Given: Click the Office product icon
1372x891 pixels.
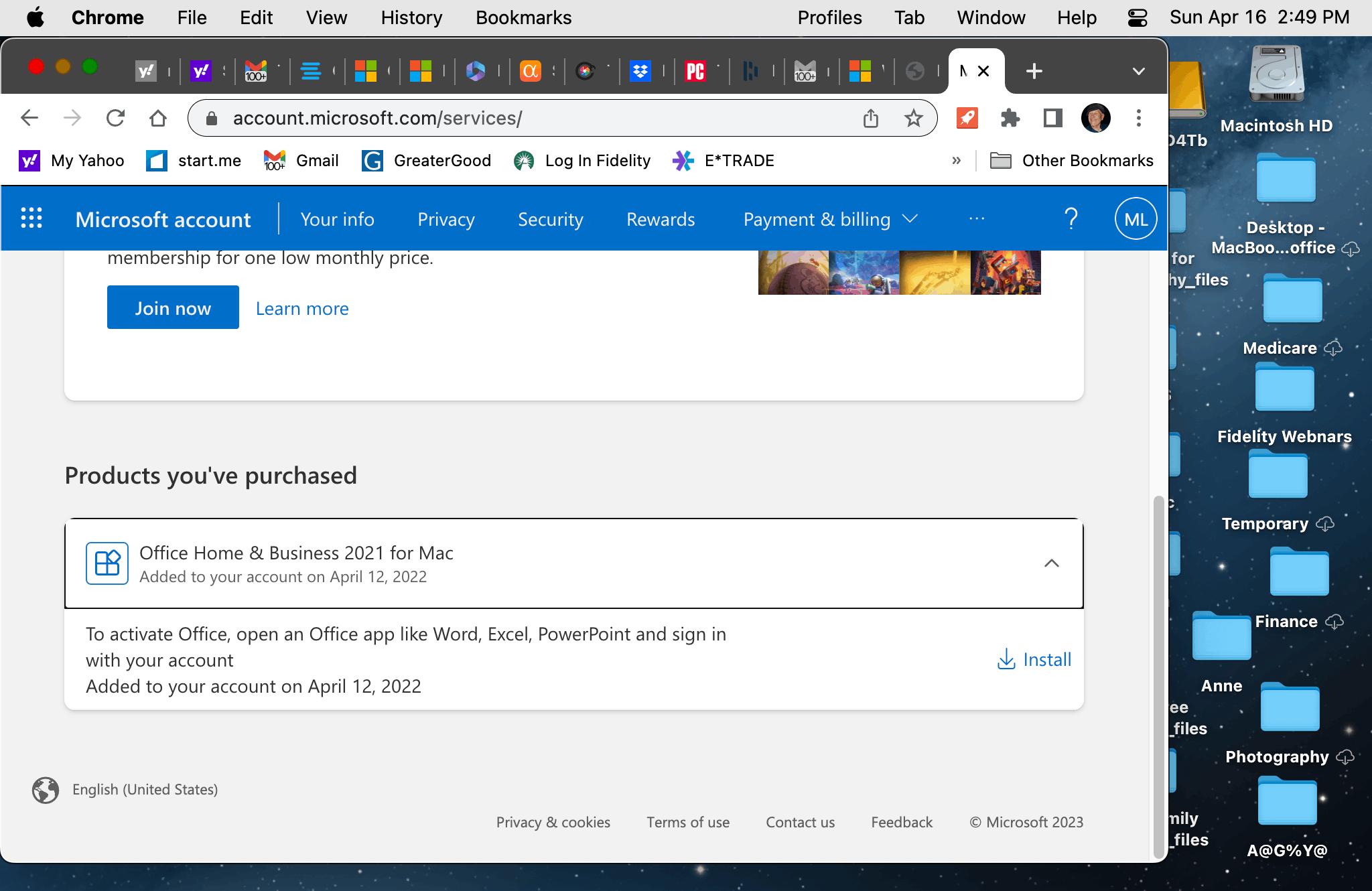Looking at the screenshot, I should click(107, 563).
